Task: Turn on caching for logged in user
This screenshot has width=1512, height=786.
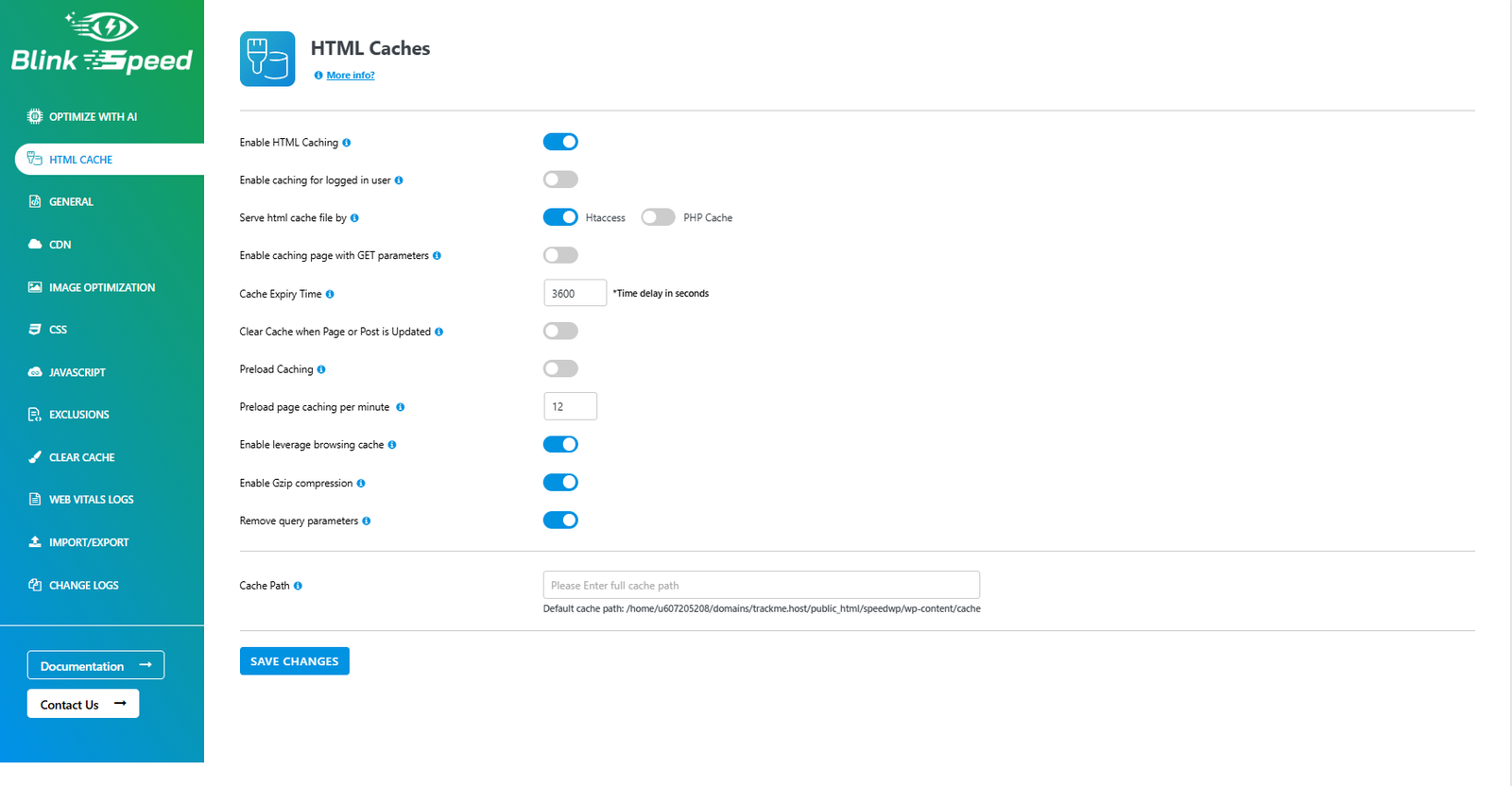Action: coord(560,179)
